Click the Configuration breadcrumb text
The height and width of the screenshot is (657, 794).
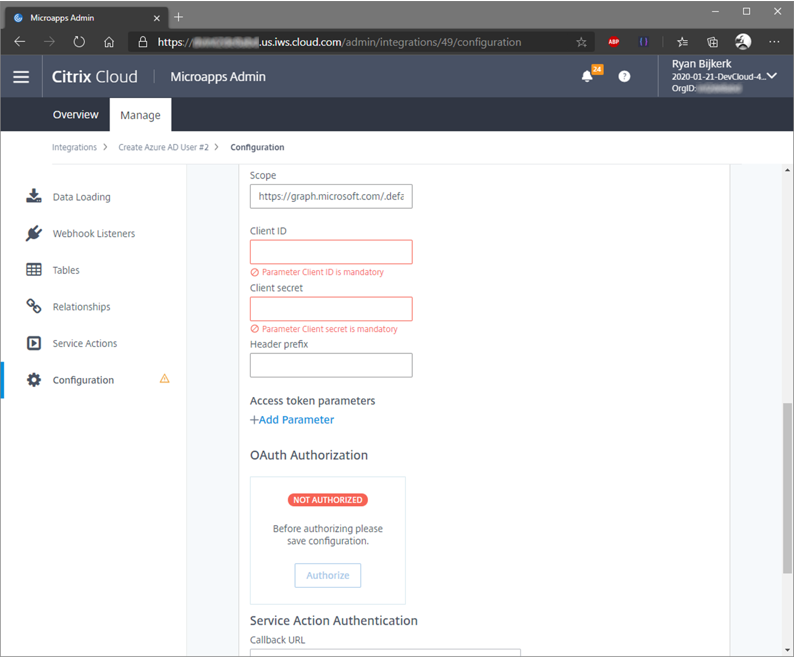click(257, 147)
